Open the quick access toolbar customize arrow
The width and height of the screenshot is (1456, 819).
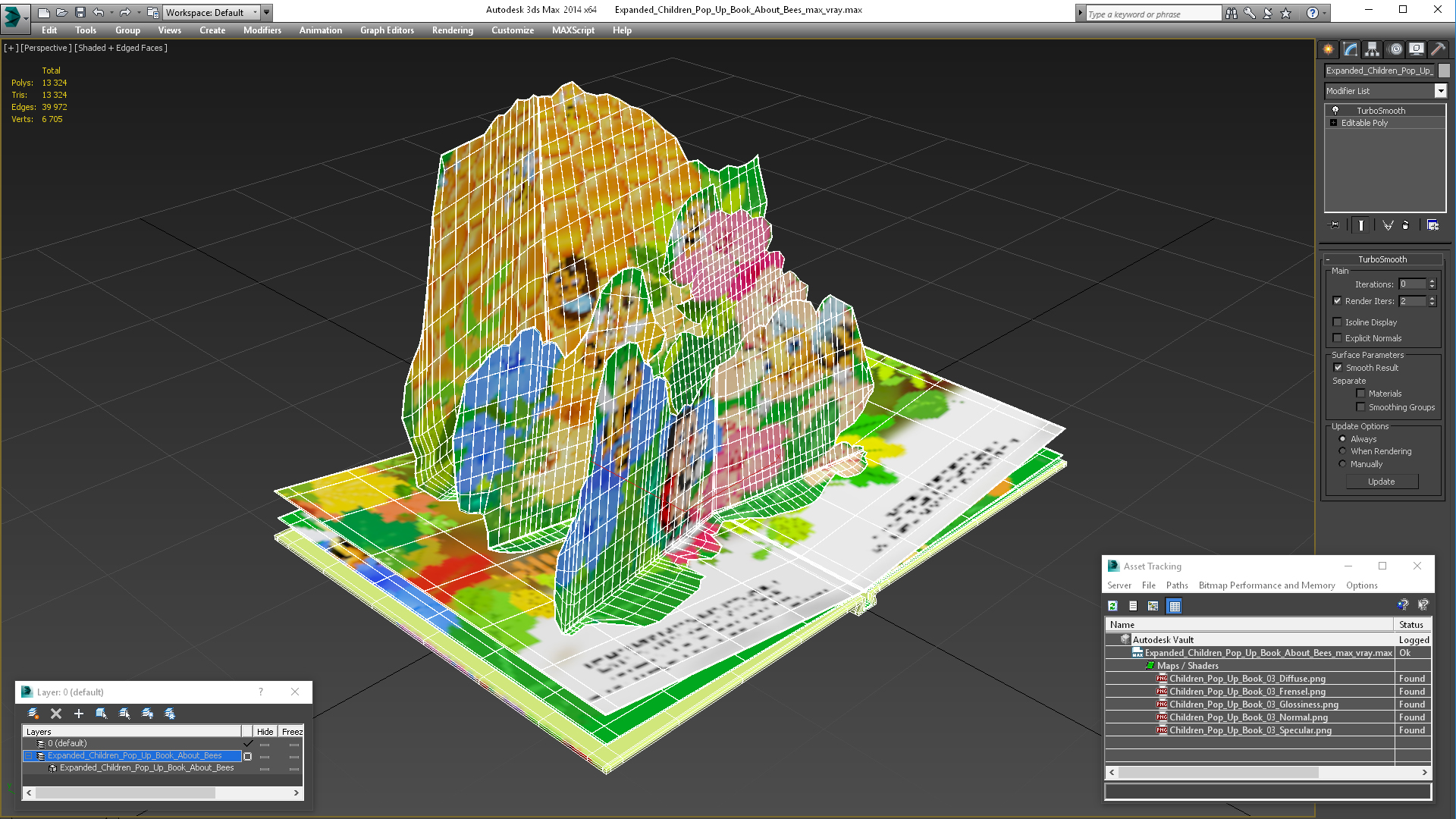[x=267, y=12]
